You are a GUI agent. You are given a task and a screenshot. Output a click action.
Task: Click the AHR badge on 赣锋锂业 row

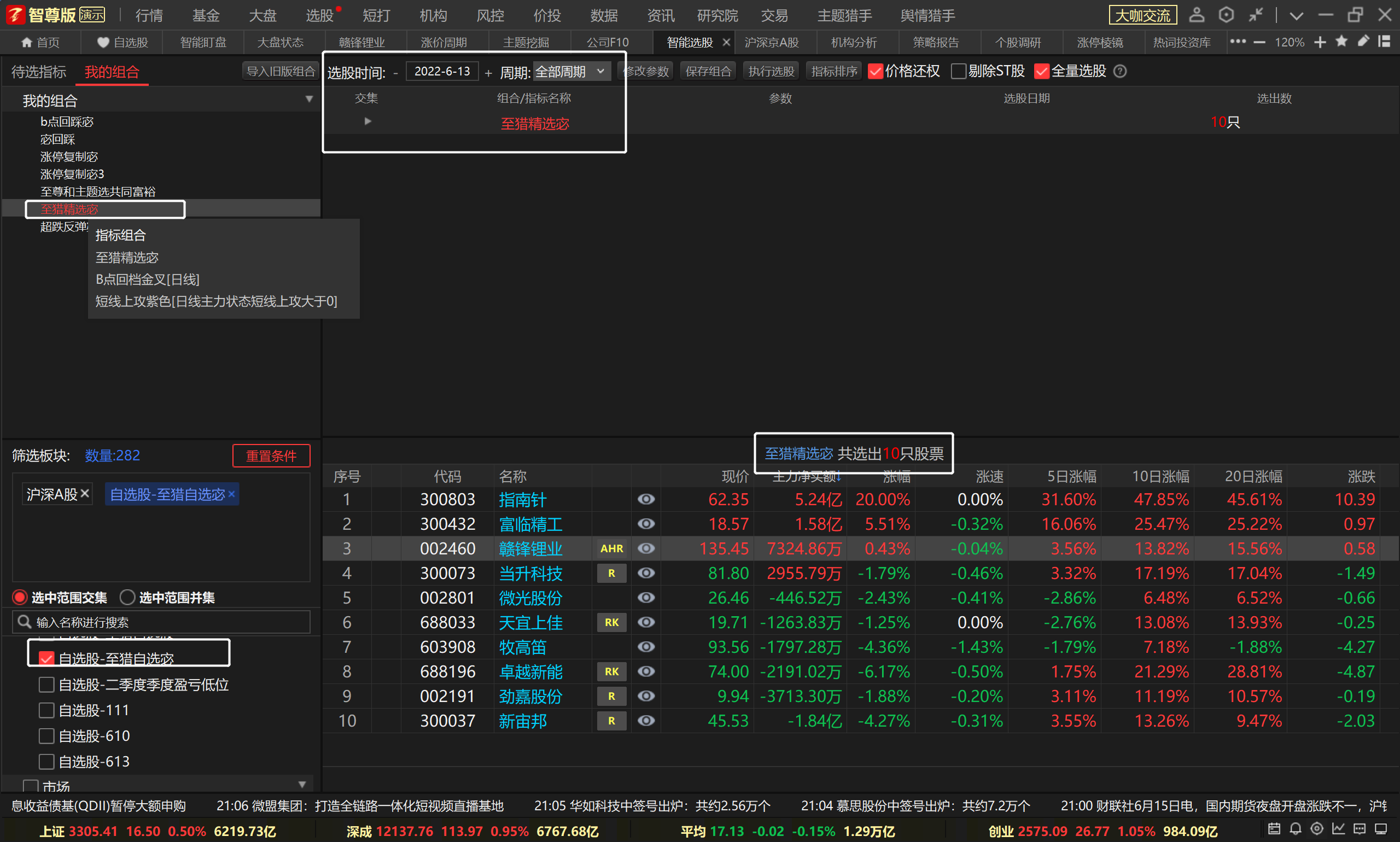click(612, 548)
